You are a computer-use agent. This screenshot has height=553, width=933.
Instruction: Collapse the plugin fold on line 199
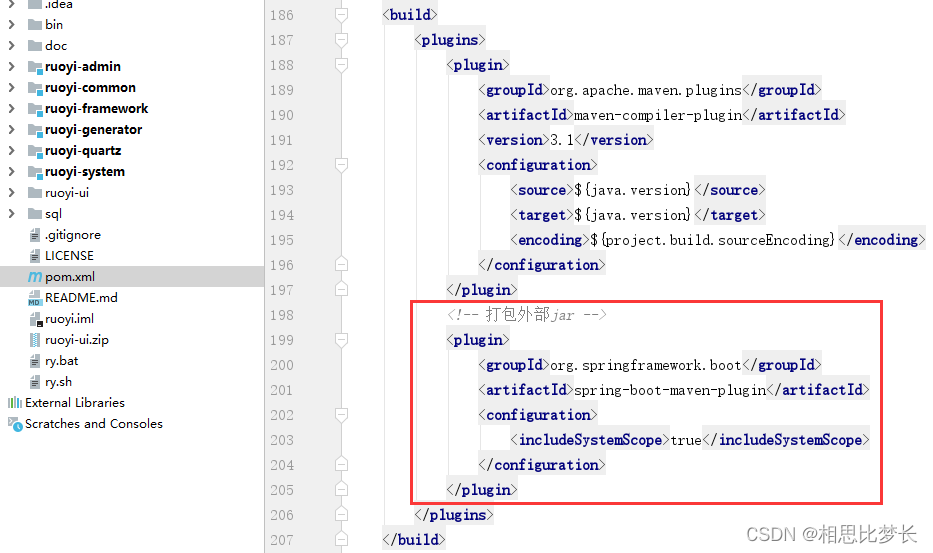click(x=342, y=340)
